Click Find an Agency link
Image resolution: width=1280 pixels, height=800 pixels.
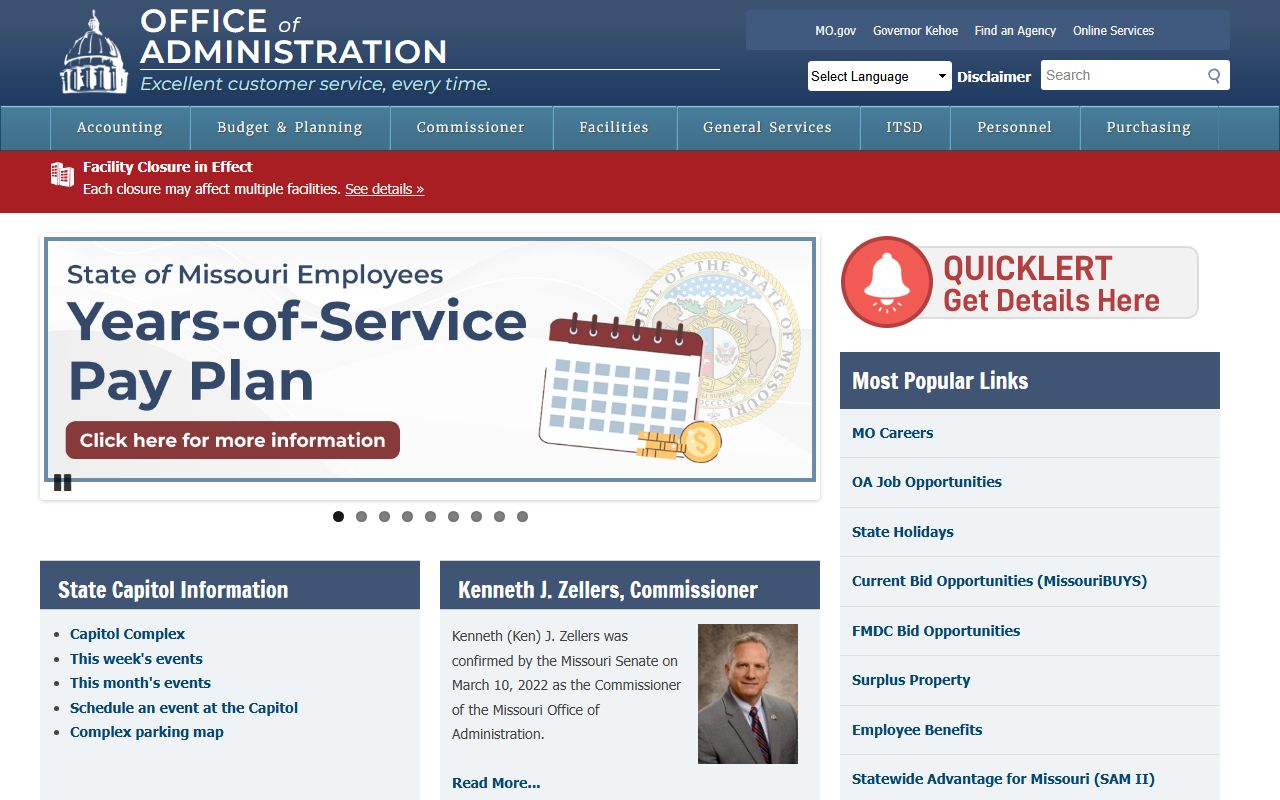pyautogui.click(x=1015, y=31)
